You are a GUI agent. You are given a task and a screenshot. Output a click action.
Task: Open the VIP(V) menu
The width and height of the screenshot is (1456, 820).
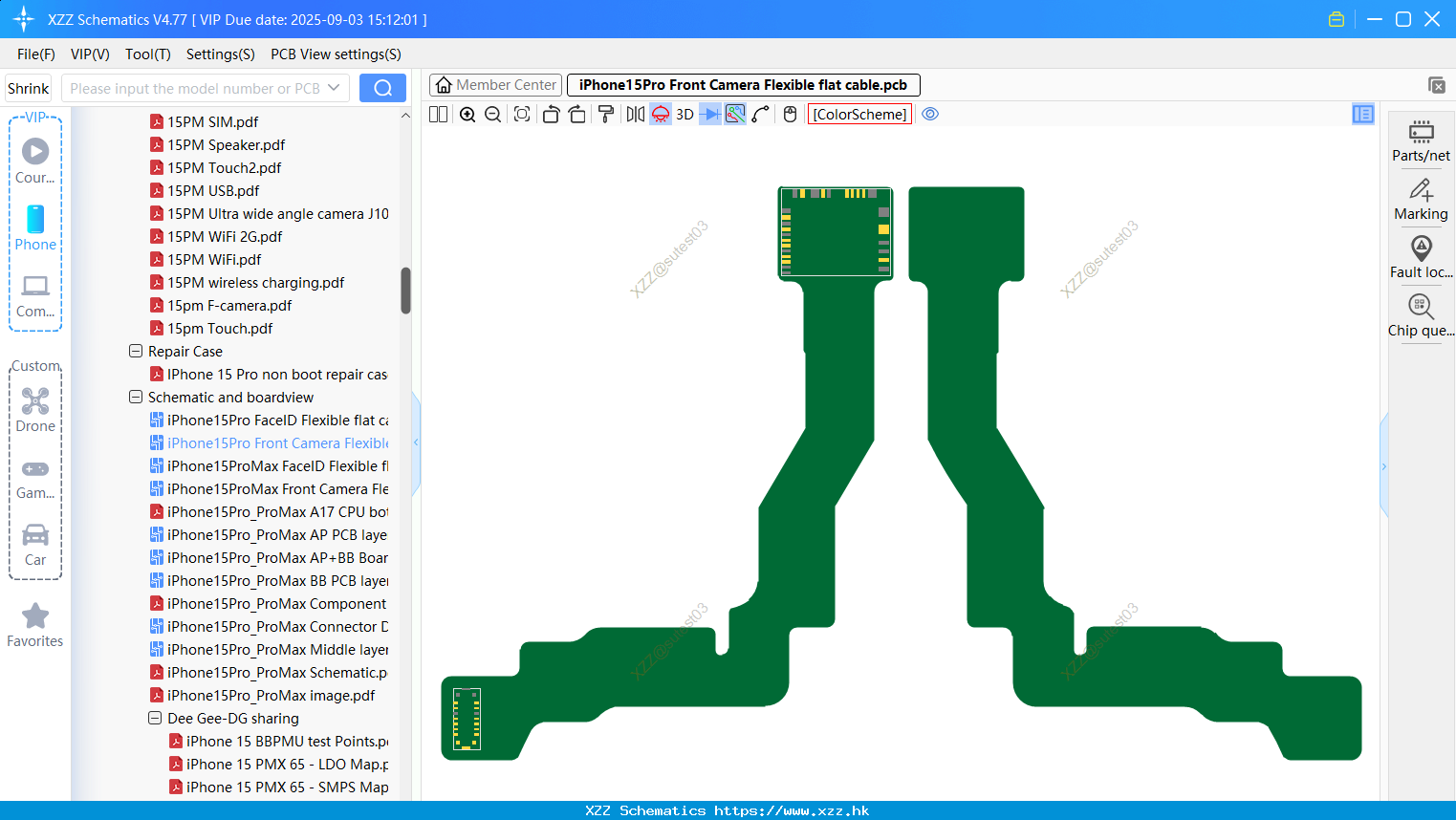tap(90, 54)
